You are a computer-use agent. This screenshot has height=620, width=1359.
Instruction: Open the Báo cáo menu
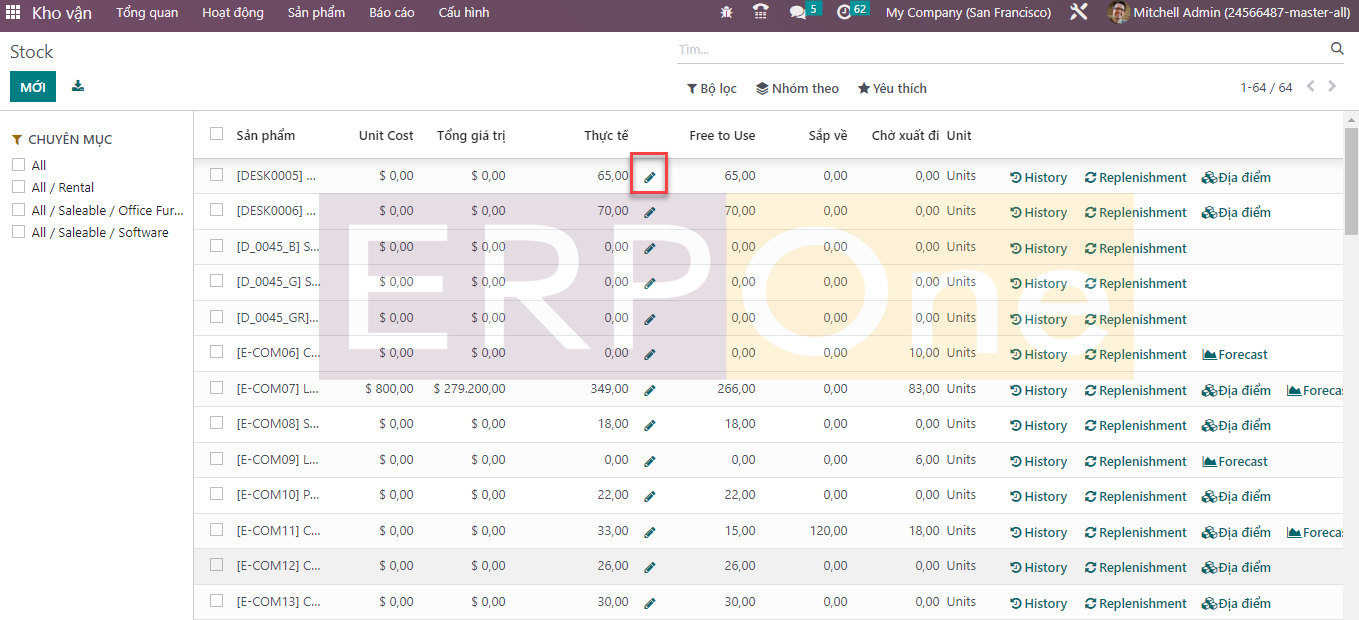391,13
